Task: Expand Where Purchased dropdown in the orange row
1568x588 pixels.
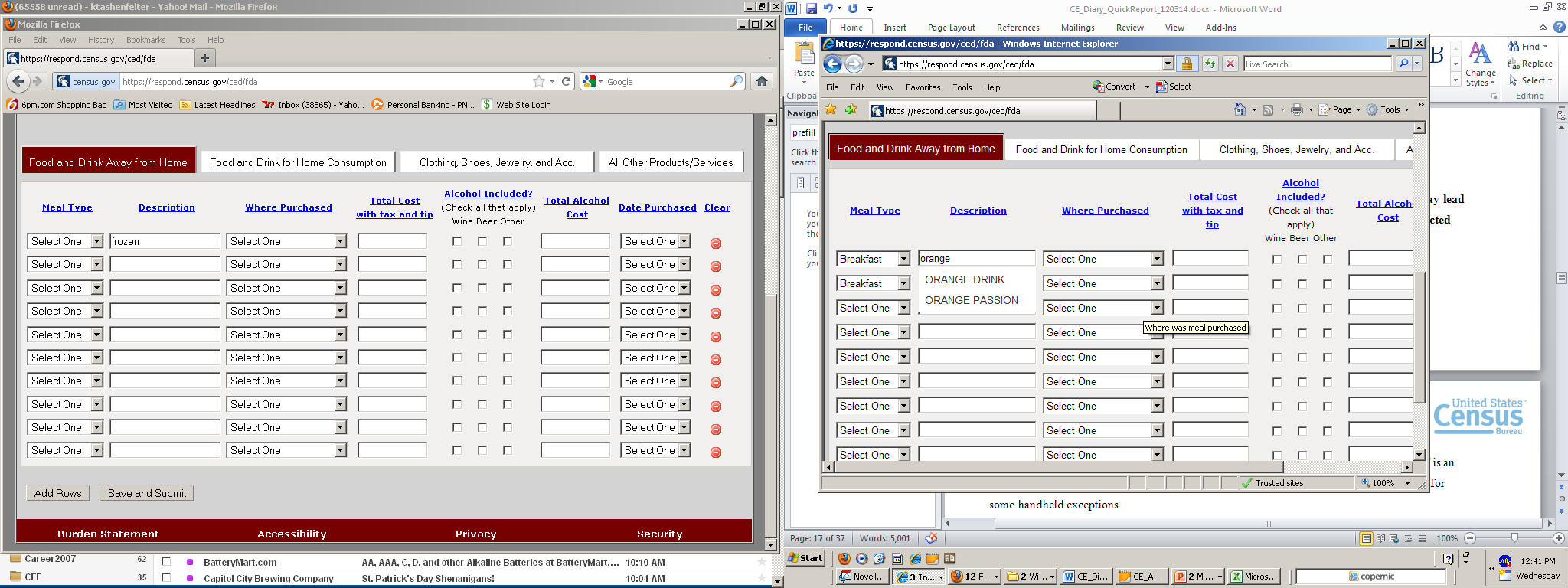Action: 1157,260
